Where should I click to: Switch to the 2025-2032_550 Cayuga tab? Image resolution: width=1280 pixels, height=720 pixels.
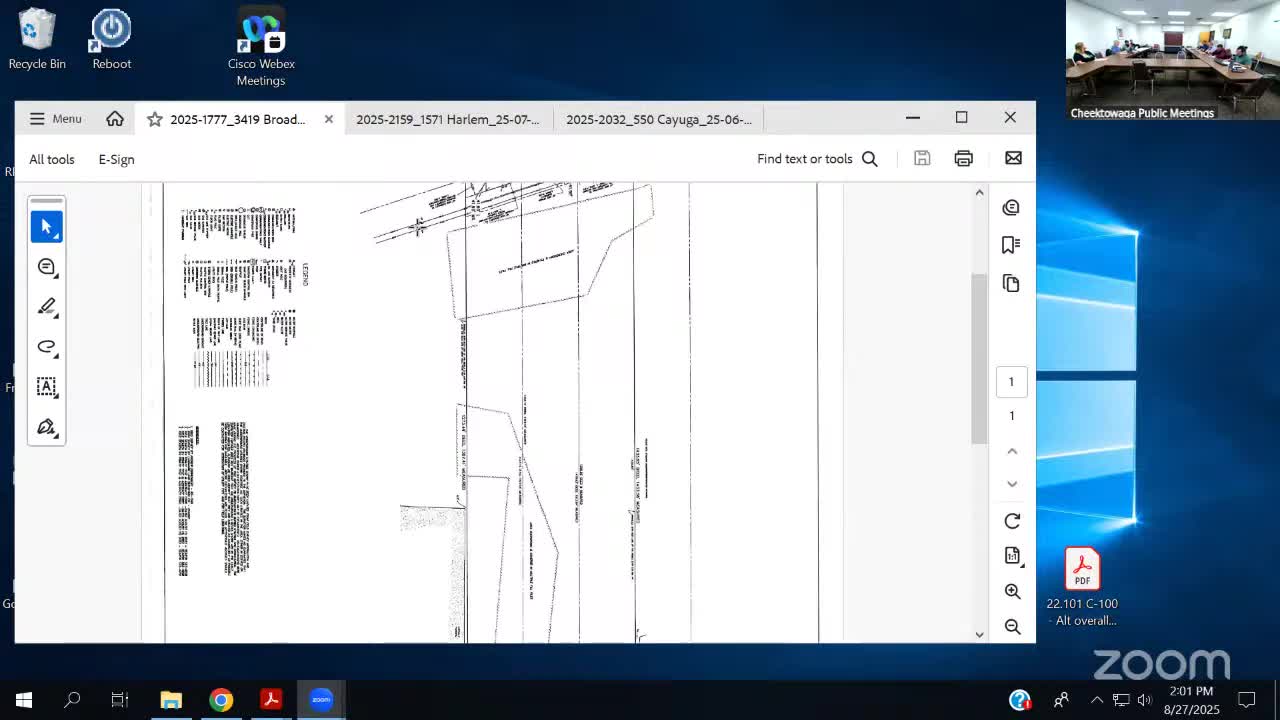658,119
